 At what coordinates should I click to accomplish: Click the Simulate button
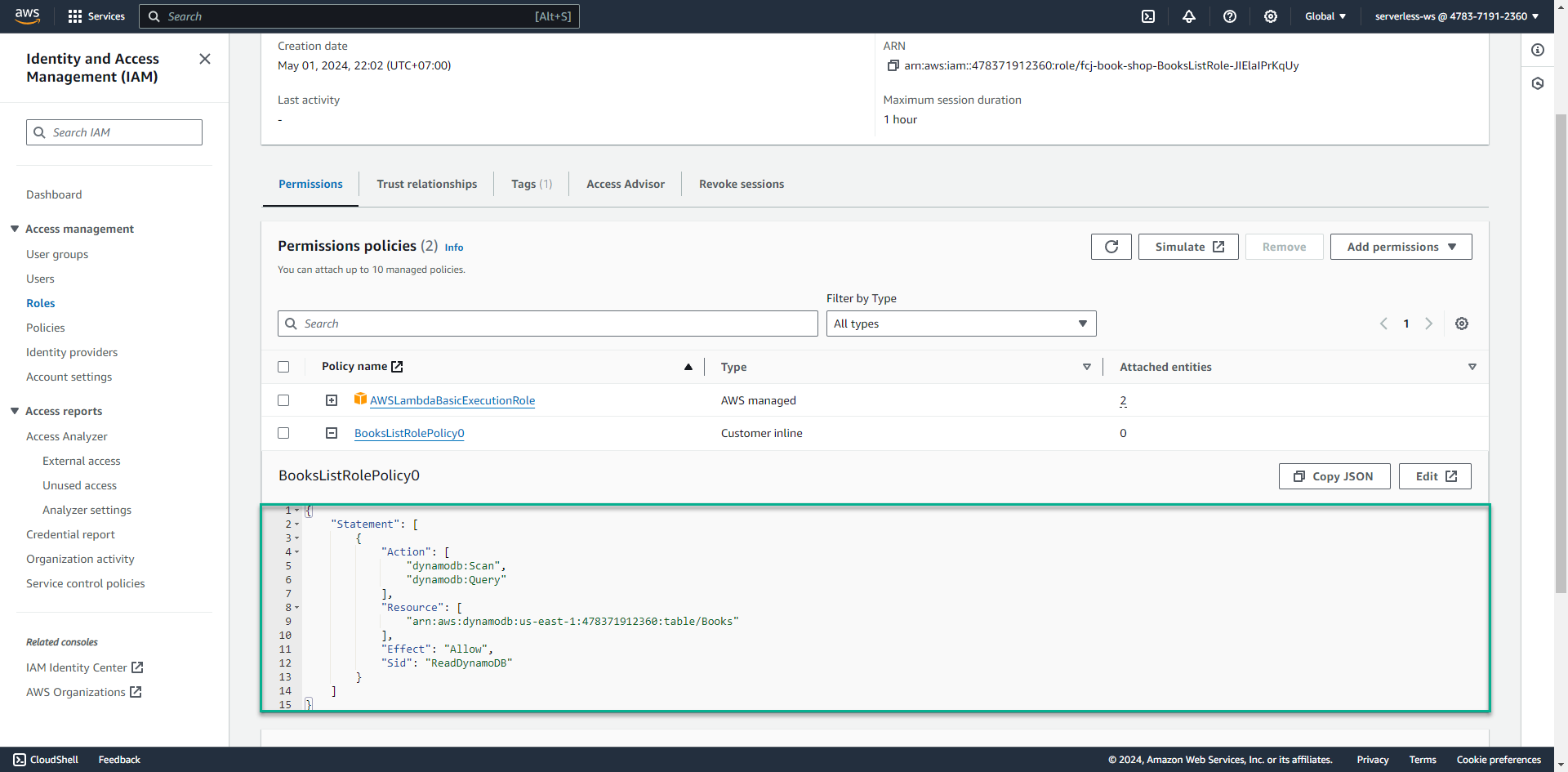(1188, 247)
